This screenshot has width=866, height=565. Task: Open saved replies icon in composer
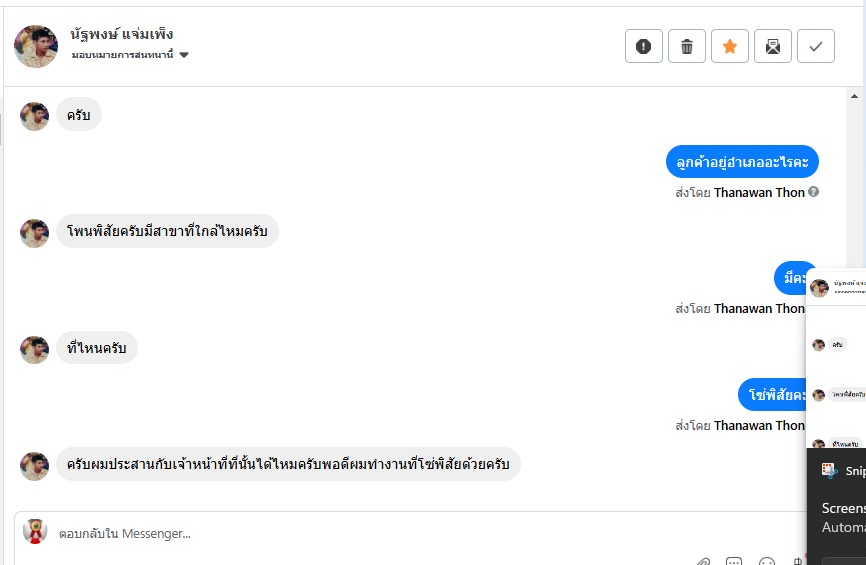[734, 562]
